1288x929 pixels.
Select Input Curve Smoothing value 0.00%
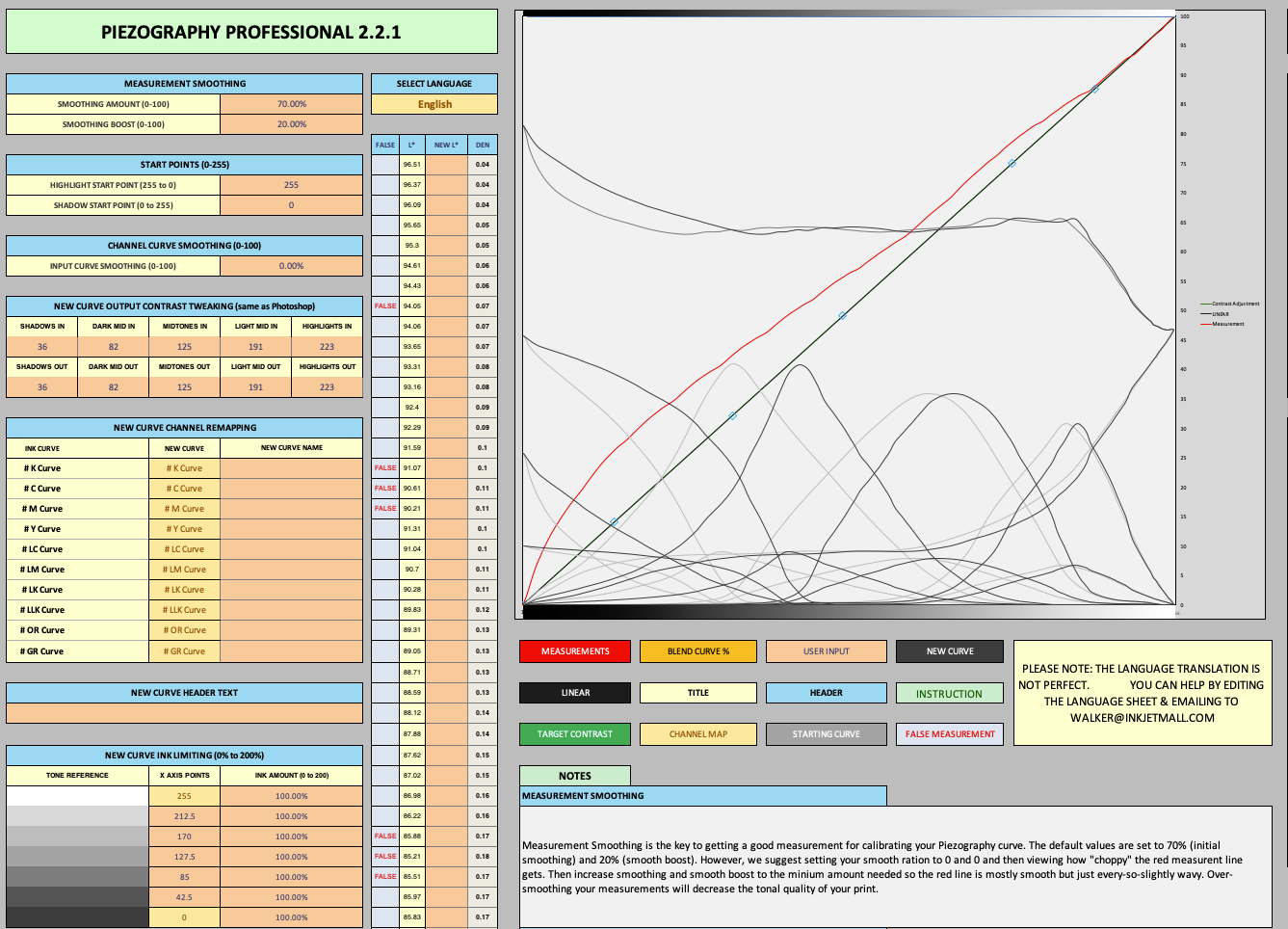(x=291, y=266)
